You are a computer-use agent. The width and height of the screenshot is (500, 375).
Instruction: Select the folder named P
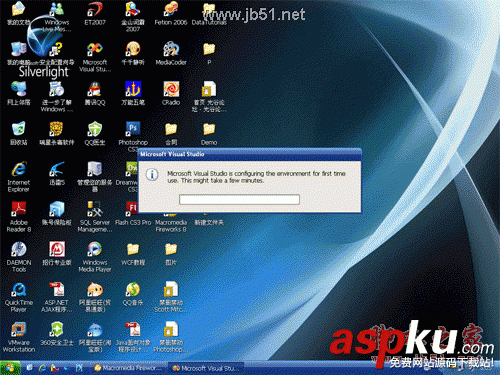coord(209,49)
